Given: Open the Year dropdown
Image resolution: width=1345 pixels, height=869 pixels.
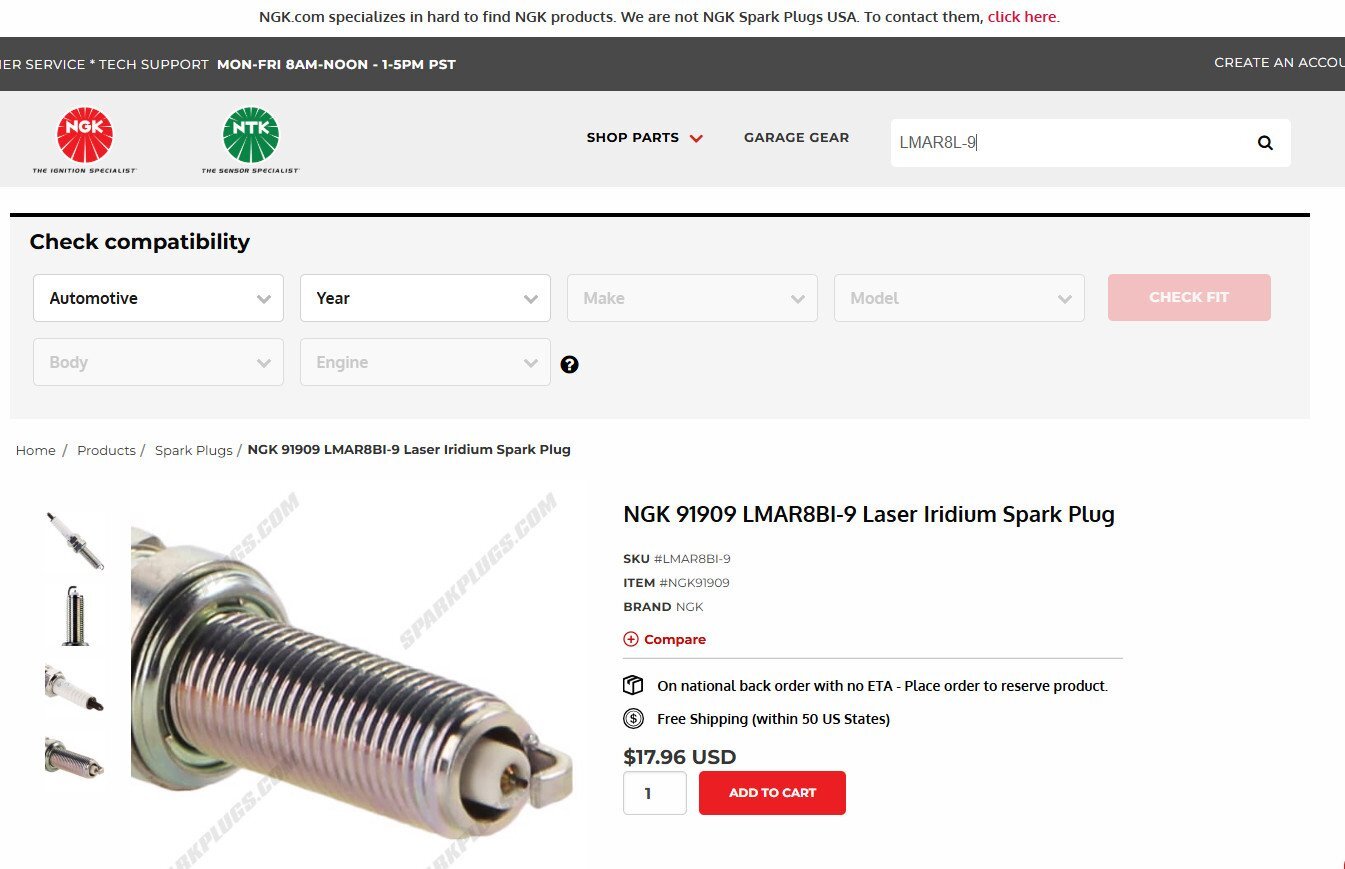Looking at the screenshot, I should coord(425,298).
